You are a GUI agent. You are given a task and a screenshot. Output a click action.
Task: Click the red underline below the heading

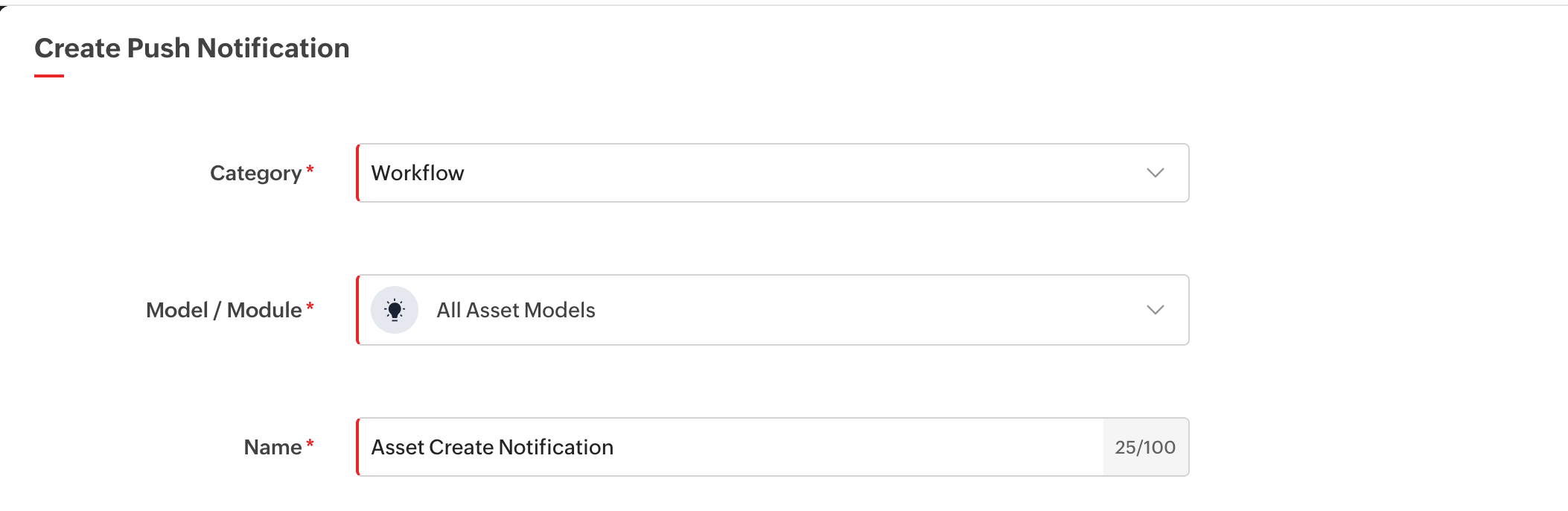point(49,75)
